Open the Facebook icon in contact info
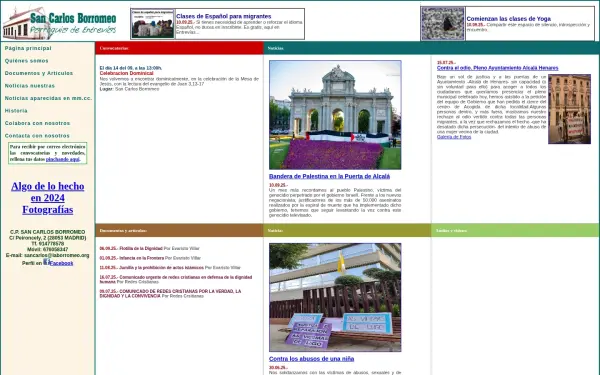 point(46,262)
